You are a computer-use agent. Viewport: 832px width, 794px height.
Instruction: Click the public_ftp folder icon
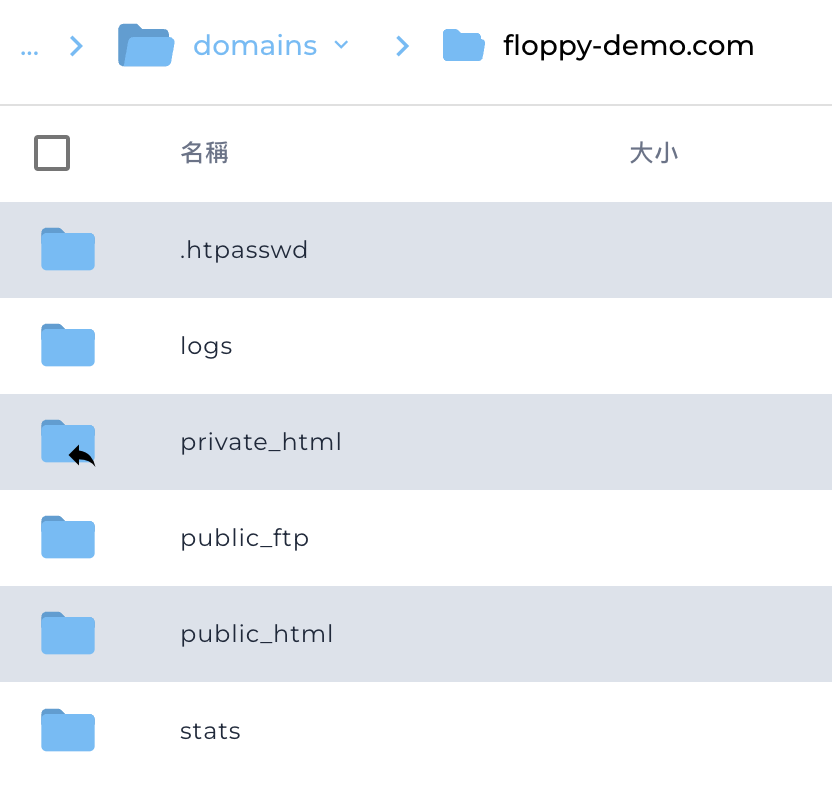pos(68,538)
